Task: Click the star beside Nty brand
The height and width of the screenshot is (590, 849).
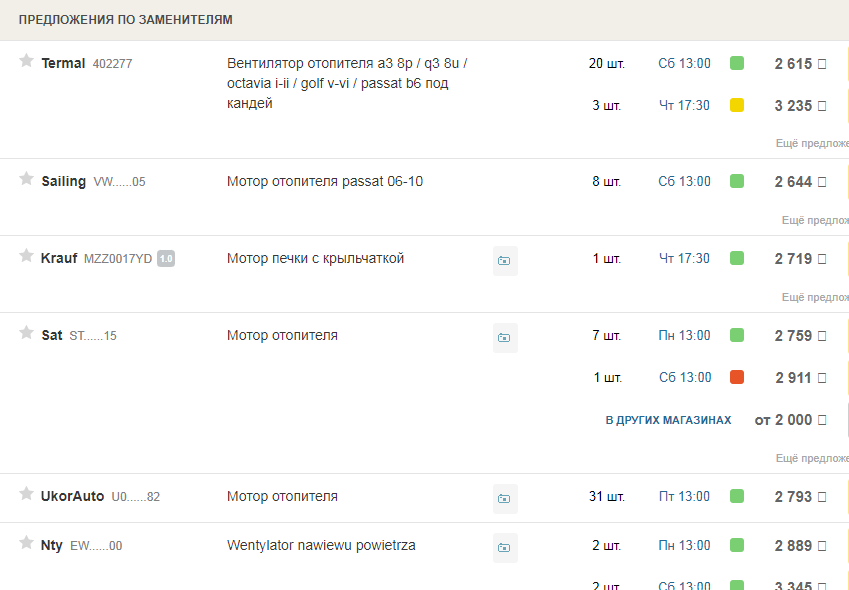Action: pyautogui.click(x=27, y=543)
